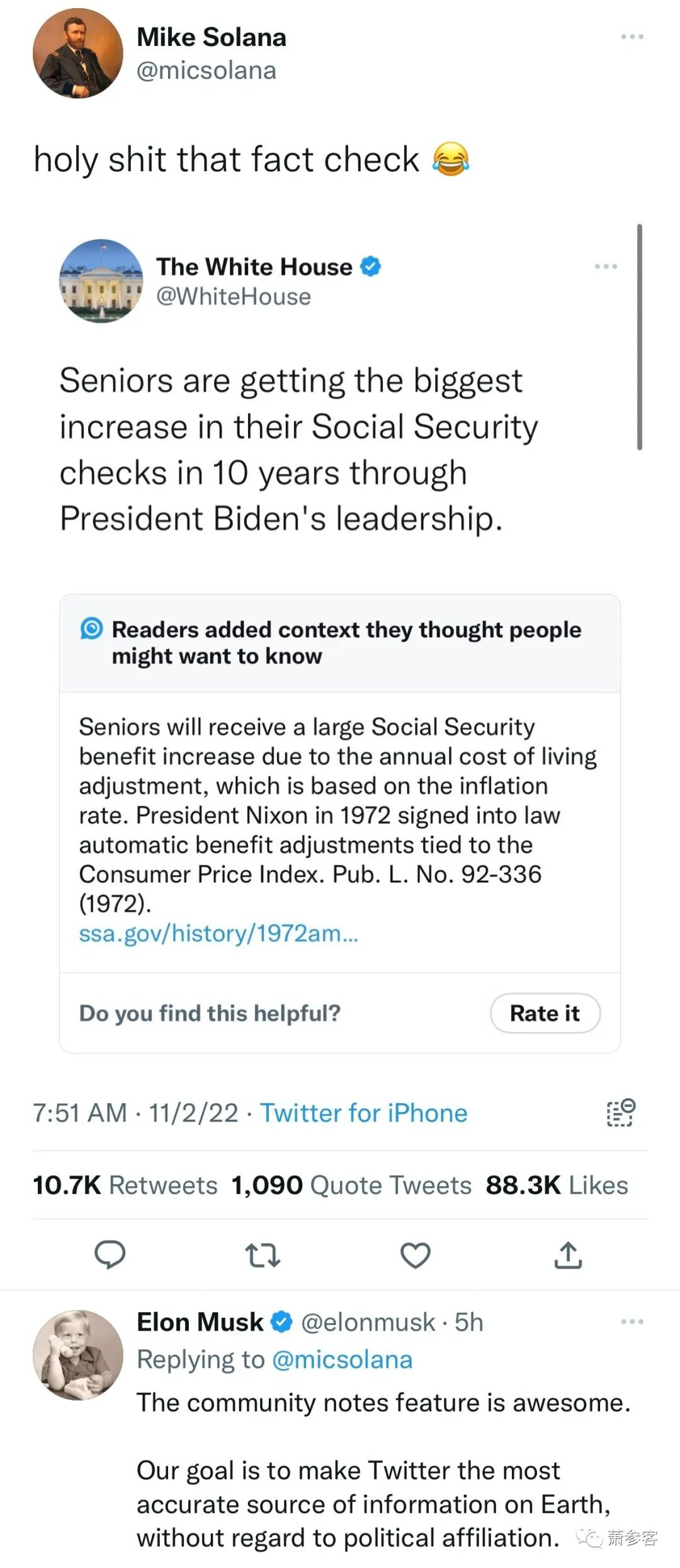
Task: Open Mike Solana's profile picture
Action: (x=78, y=53)
